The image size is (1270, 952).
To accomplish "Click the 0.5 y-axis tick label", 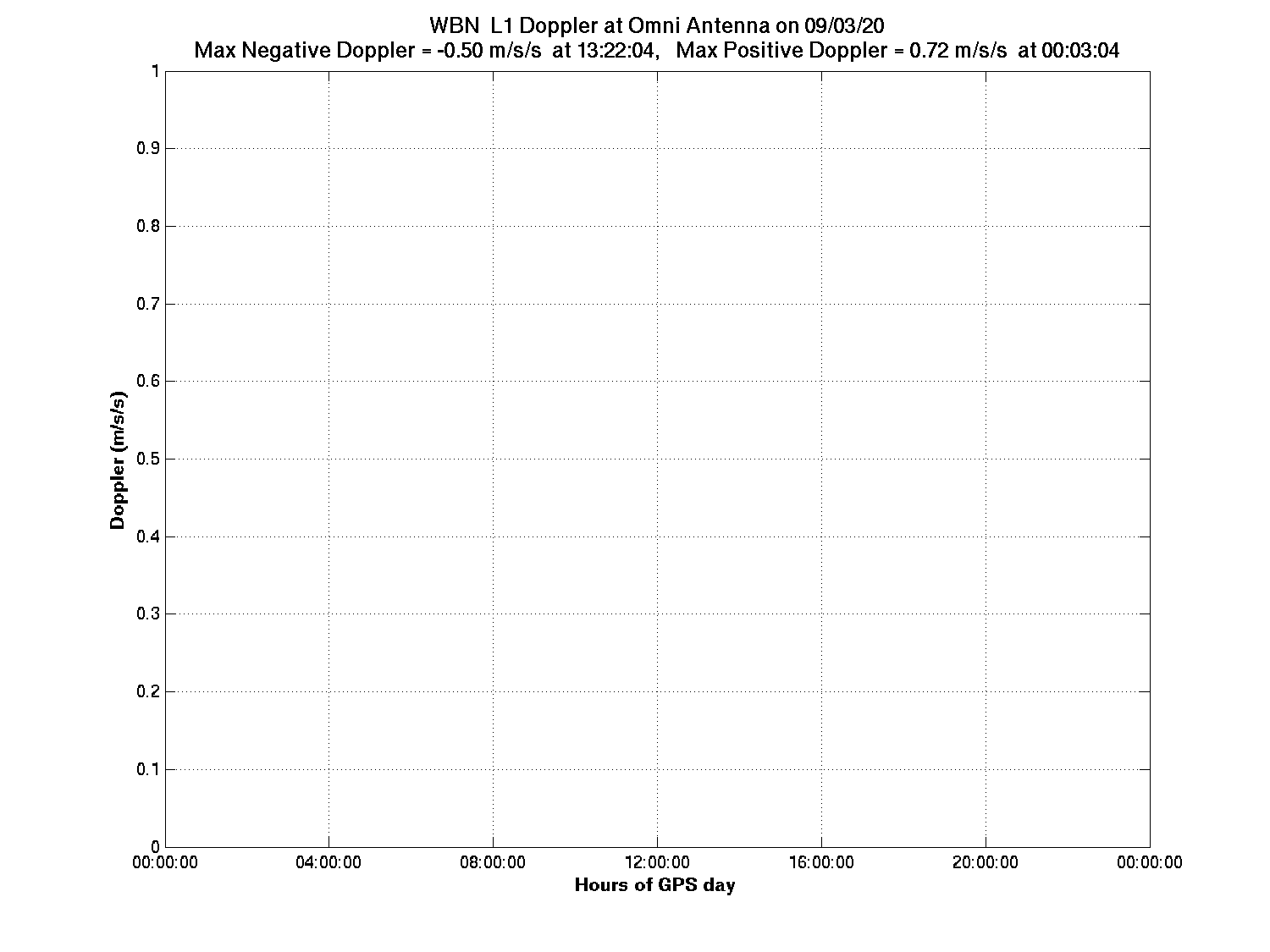I will click(x=147, y=459).
